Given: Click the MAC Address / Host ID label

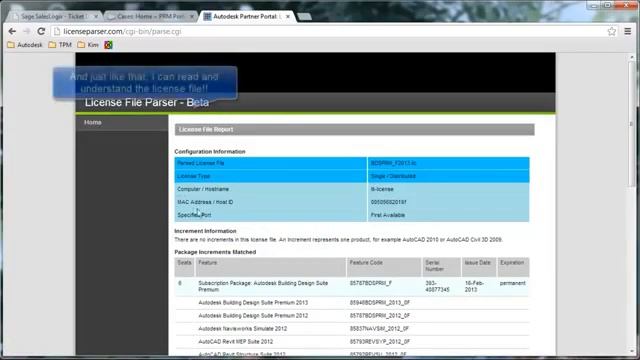Looking at the screenshot, I should click(x=205, y=202).
